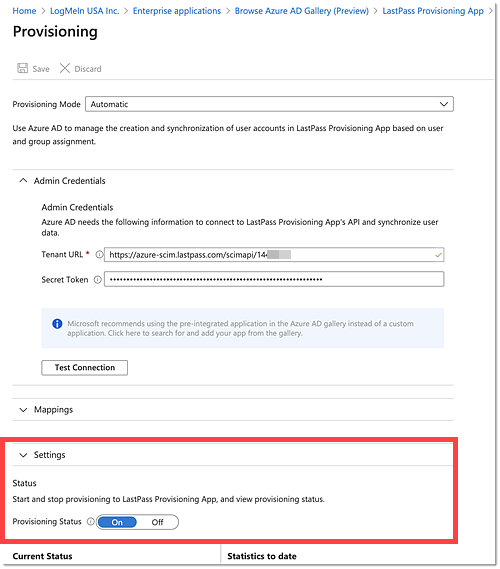
Task: Click the LastPass Provisioning App breadcrumb
Action: tap(433, 11)
